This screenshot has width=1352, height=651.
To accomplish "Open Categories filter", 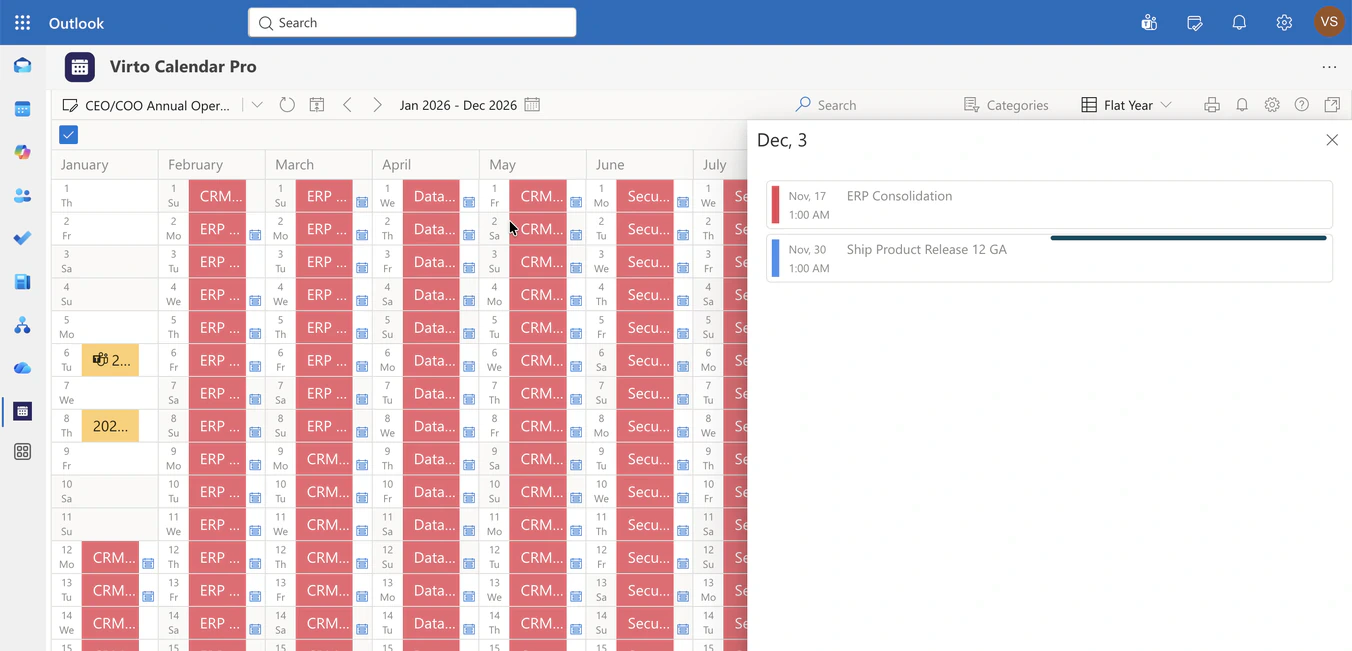I will [x=1006, y=105].
